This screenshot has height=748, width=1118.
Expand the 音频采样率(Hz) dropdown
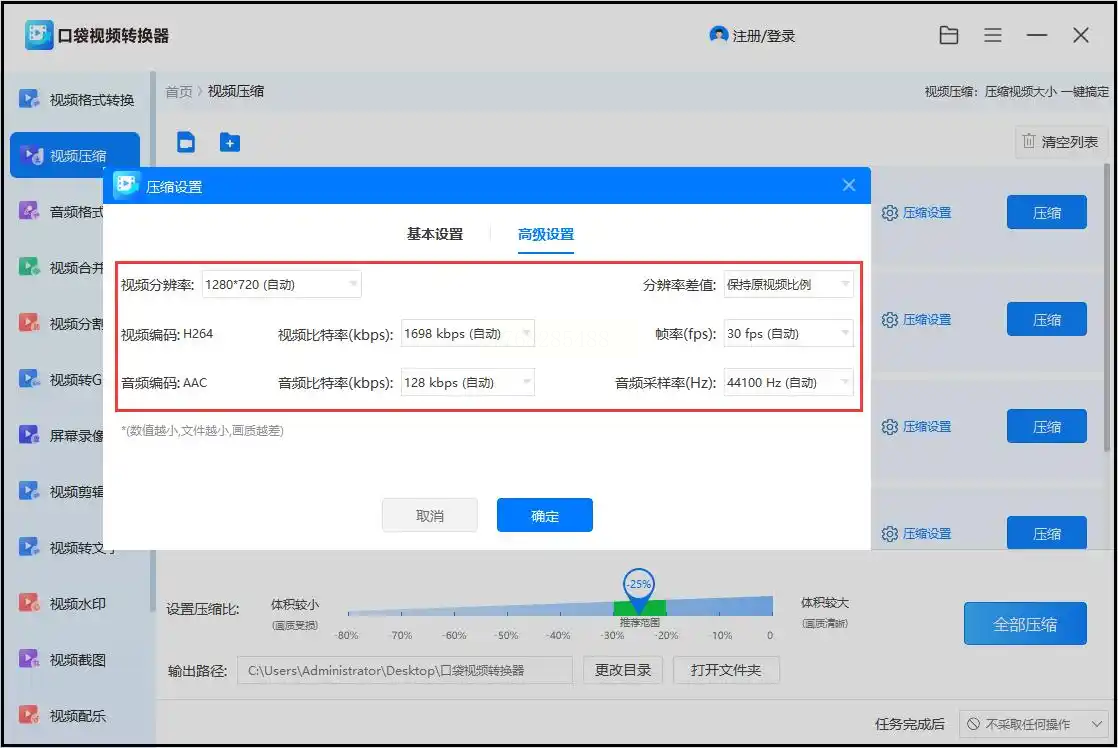tap(788, 383)
